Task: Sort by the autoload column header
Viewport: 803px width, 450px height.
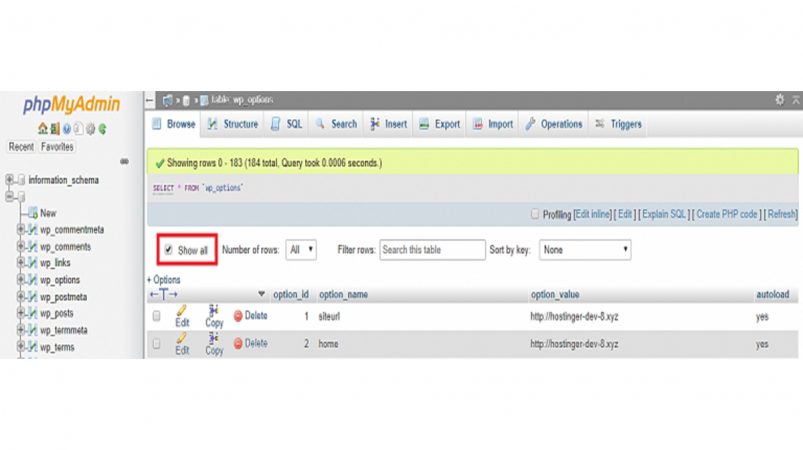Action: (x=772, y=294)
